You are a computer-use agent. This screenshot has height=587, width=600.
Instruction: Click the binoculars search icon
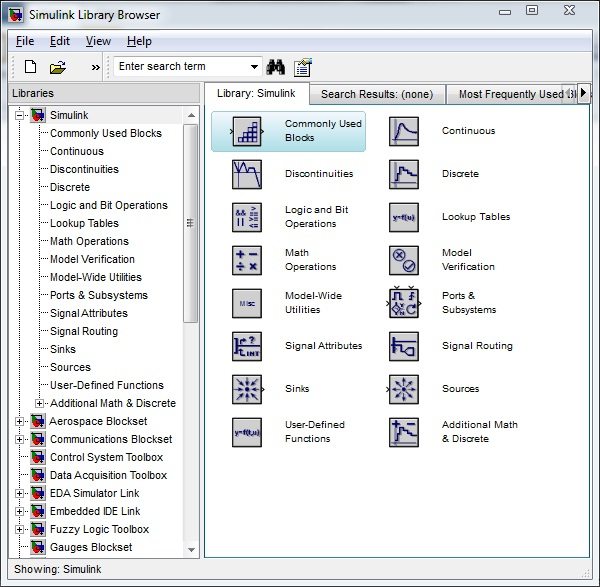276,67
